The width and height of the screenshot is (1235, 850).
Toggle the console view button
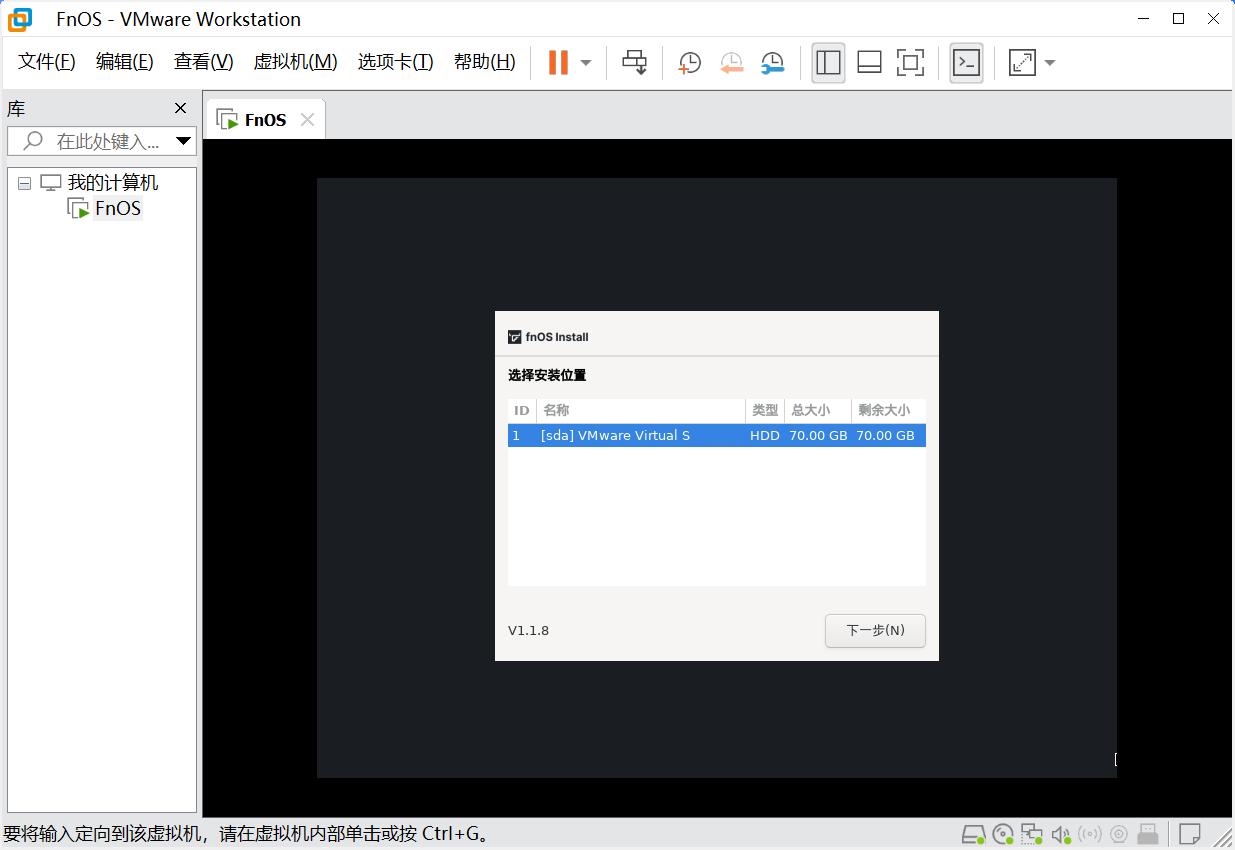pyautogui.click(x=966, y=63)
